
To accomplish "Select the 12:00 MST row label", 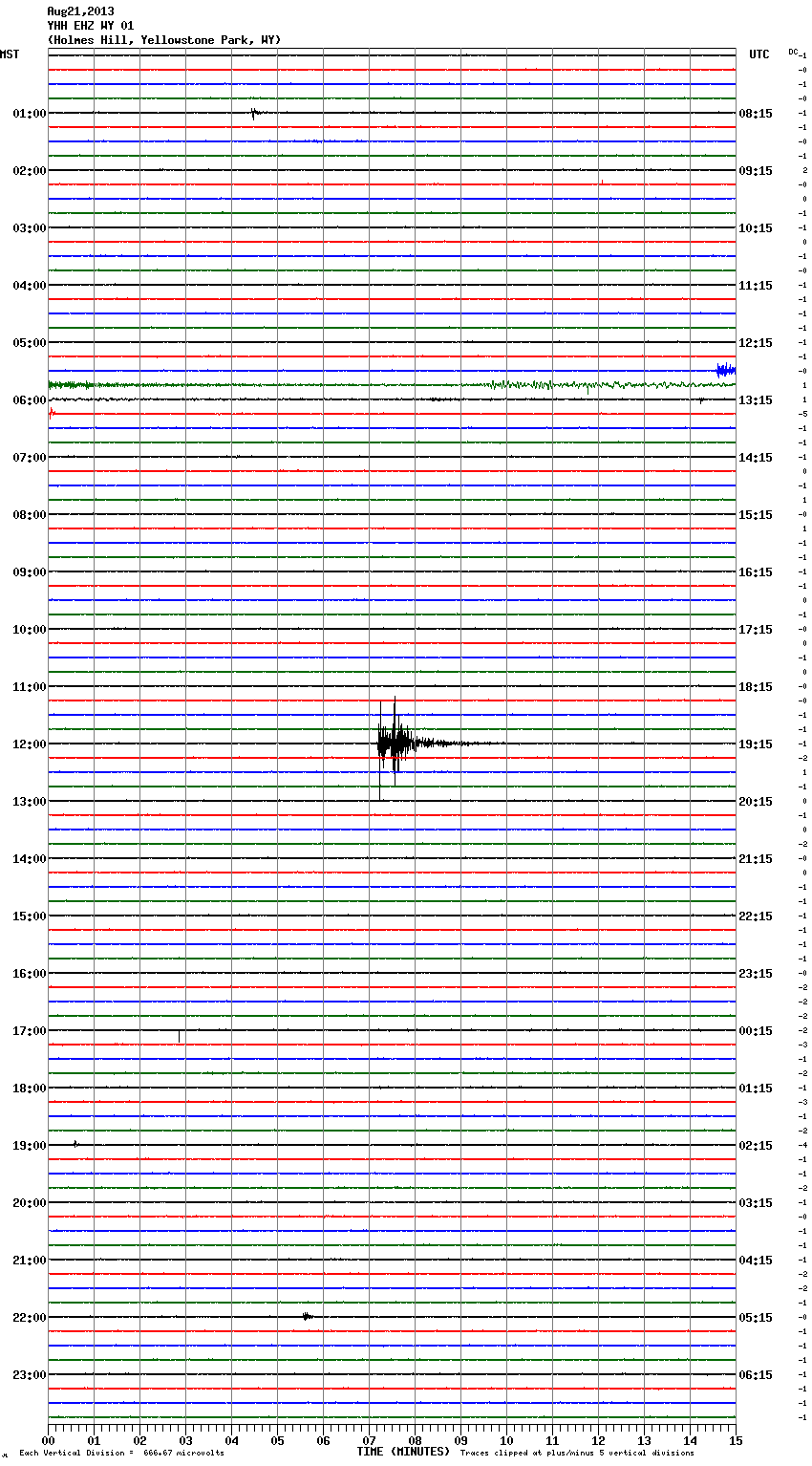I will click(x=29, y=744).
